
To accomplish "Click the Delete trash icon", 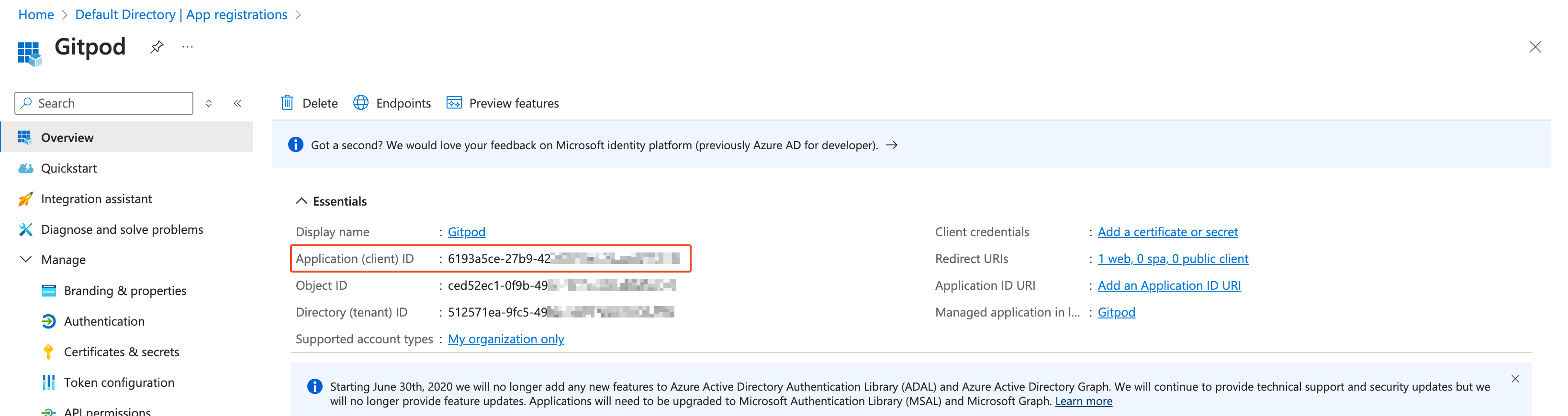I will (x=287, y=103).
